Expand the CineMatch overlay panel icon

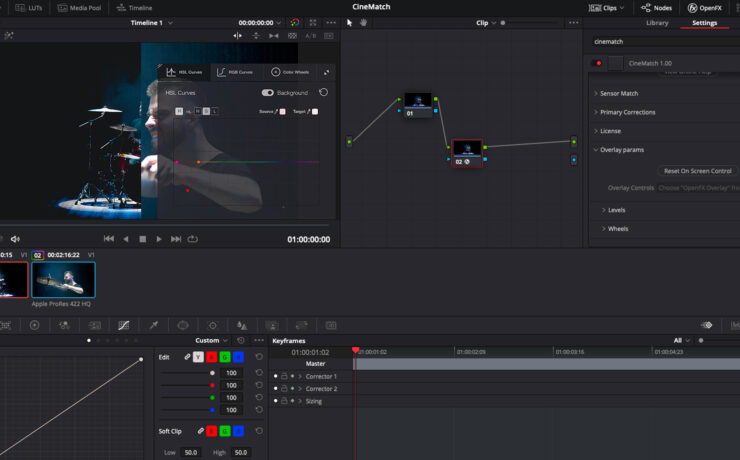(326, 72)
